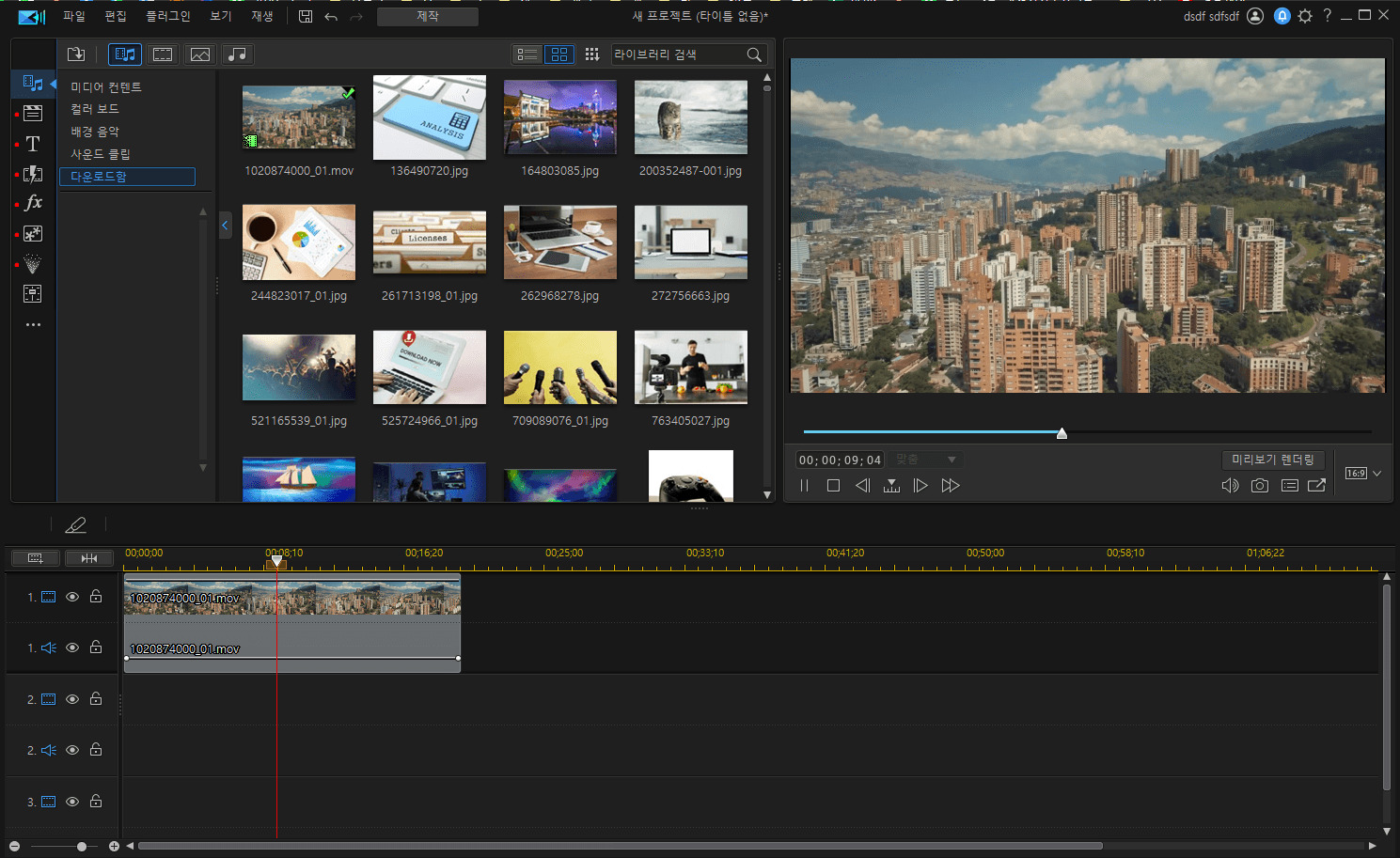Lock audio track 1
1400x858 pixels.
(x=96, y=647)
